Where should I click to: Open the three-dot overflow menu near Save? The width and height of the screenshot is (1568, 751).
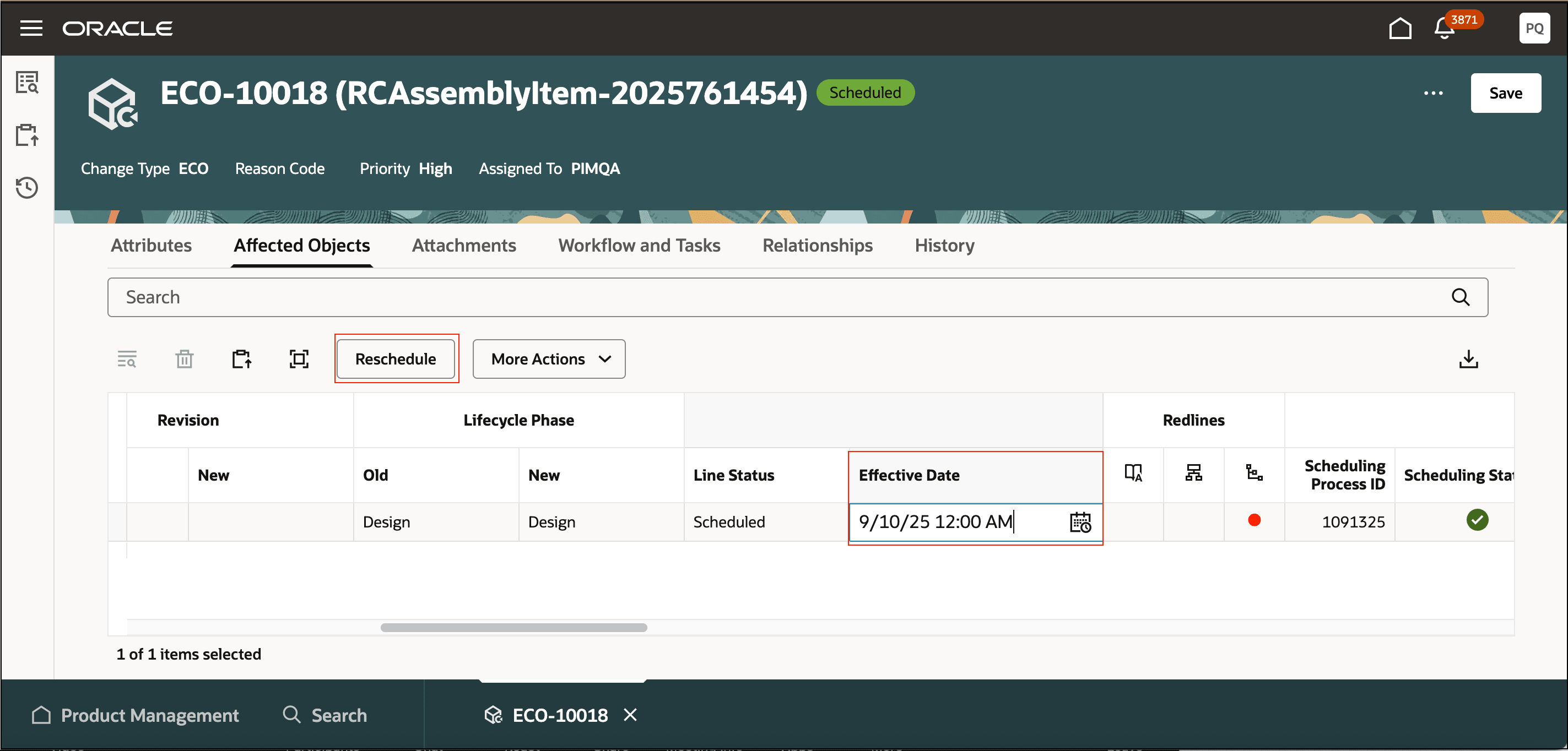[x=1432, y=93]
